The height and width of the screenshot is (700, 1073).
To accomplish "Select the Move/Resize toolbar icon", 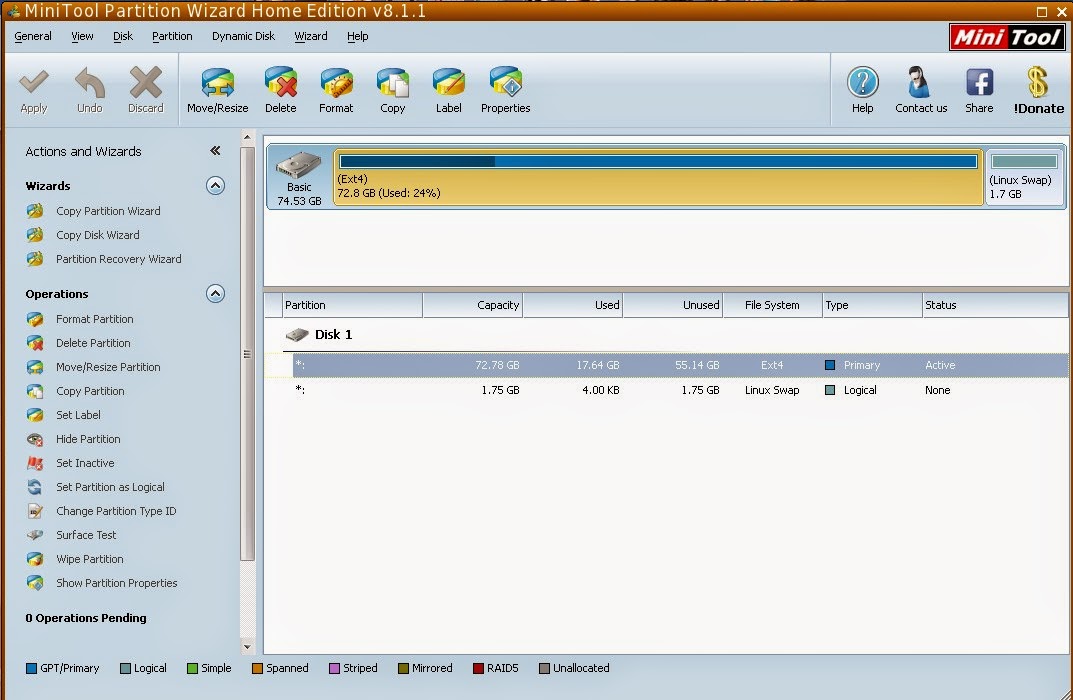I will [x=218, y=90].
